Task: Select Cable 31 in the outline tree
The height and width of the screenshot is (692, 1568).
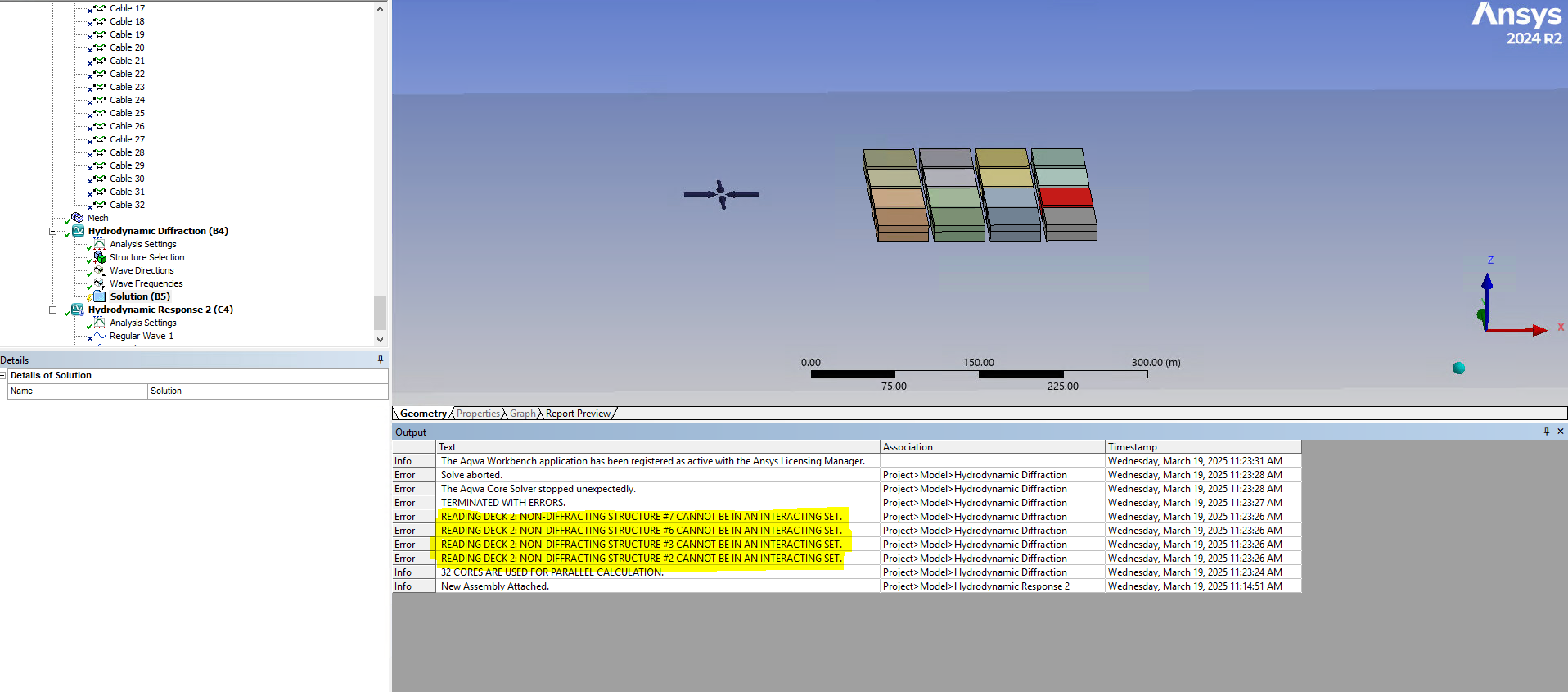Action: pos(127,192)
